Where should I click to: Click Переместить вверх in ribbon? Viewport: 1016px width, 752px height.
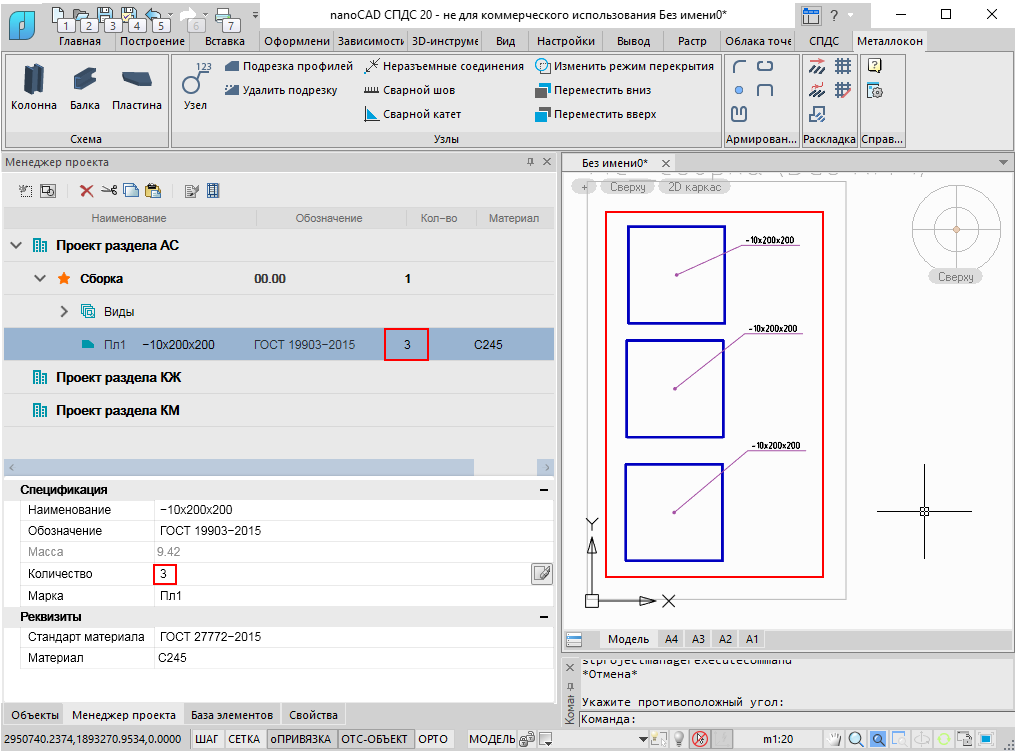pyautogui.click(x=596, y=114)
